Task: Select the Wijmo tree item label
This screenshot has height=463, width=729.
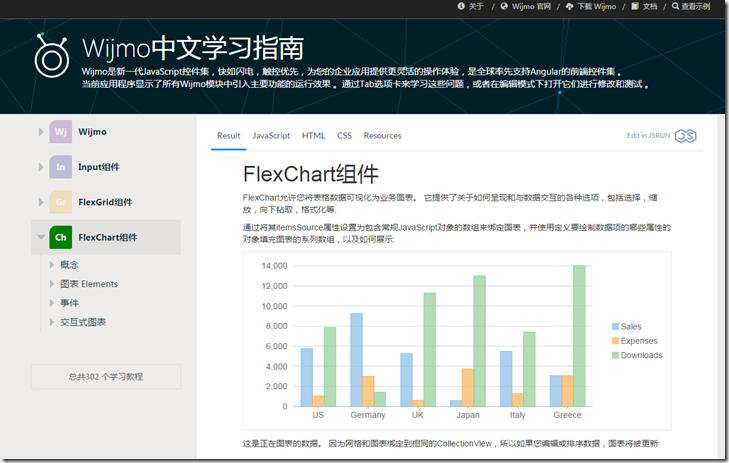Action: click(93, 132)
